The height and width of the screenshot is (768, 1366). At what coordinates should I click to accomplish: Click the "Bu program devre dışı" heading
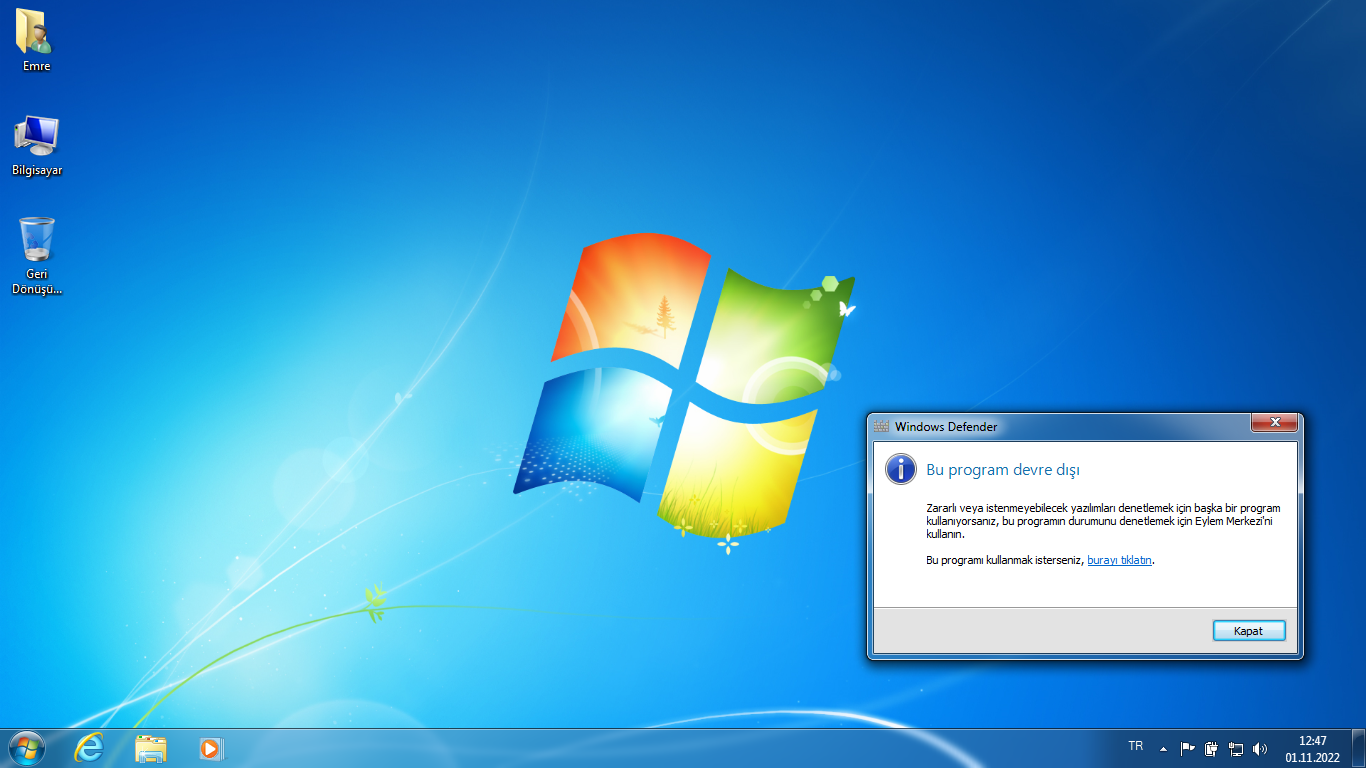1003,470
